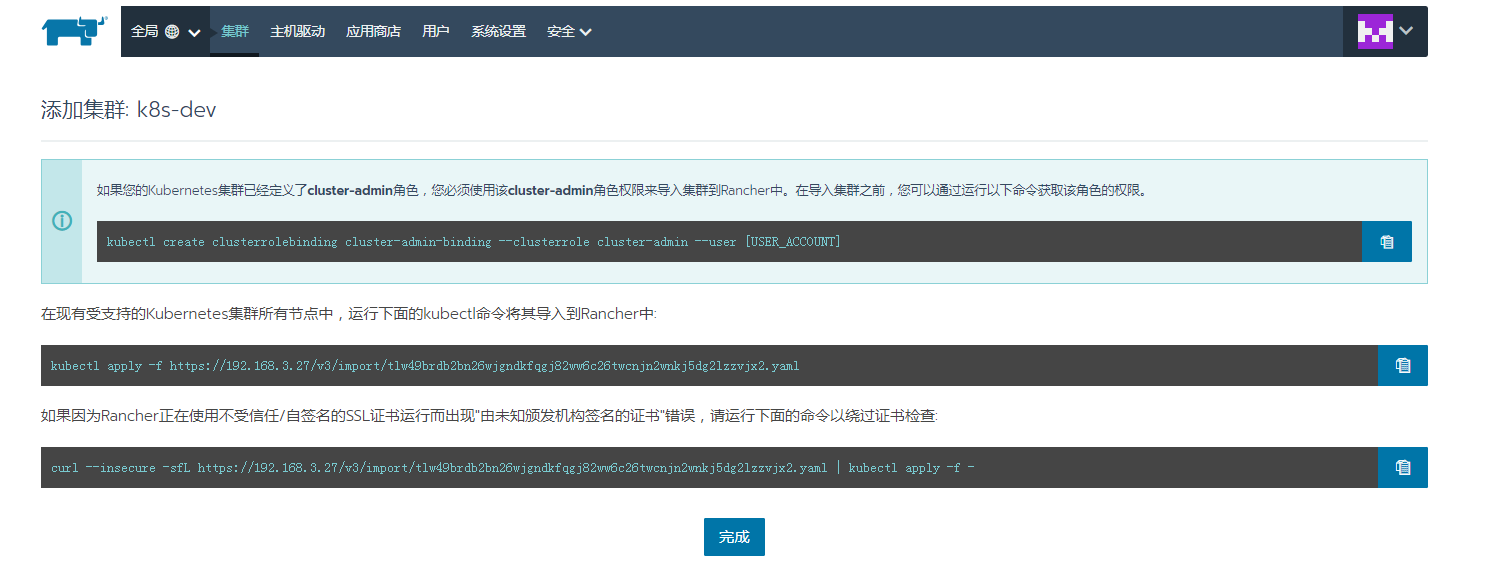Open the 系统设置 menu item
This screenshot has width=1499, height=576.
pos(498,32)
